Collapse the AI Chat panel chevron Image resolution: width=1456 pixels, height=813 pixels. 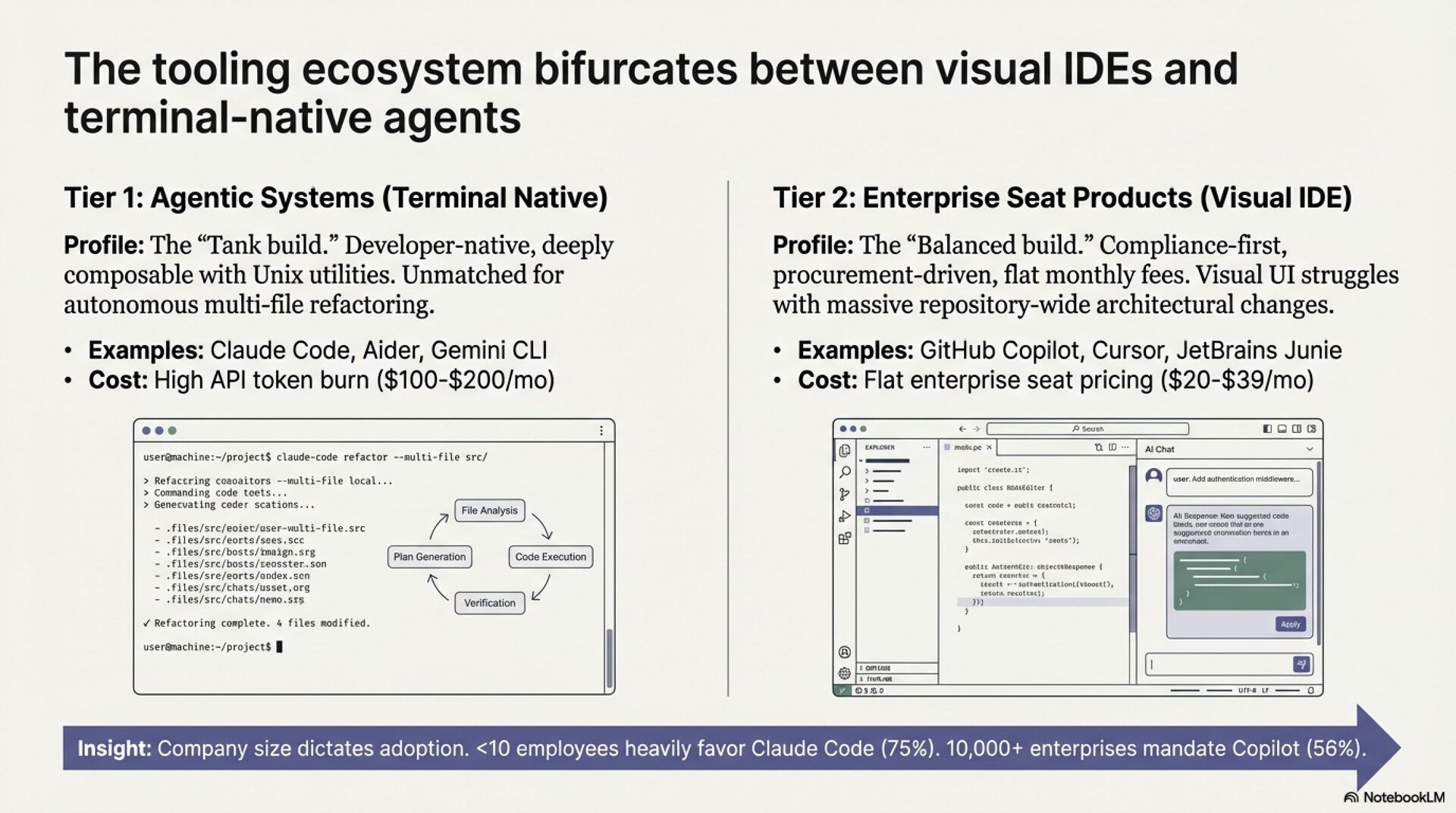[1310, 449]
